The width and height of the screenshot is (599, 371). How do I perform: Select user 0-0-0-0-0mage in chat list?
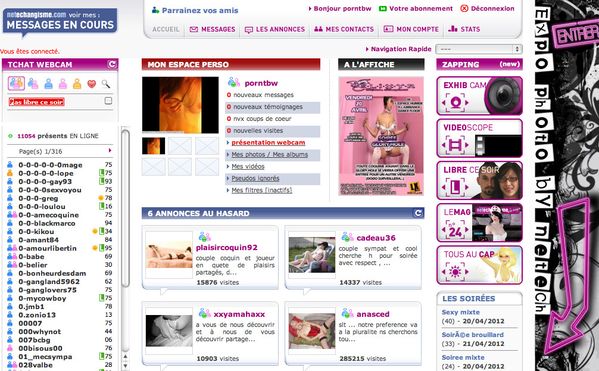pyautogui.click(x=50, y=165)
